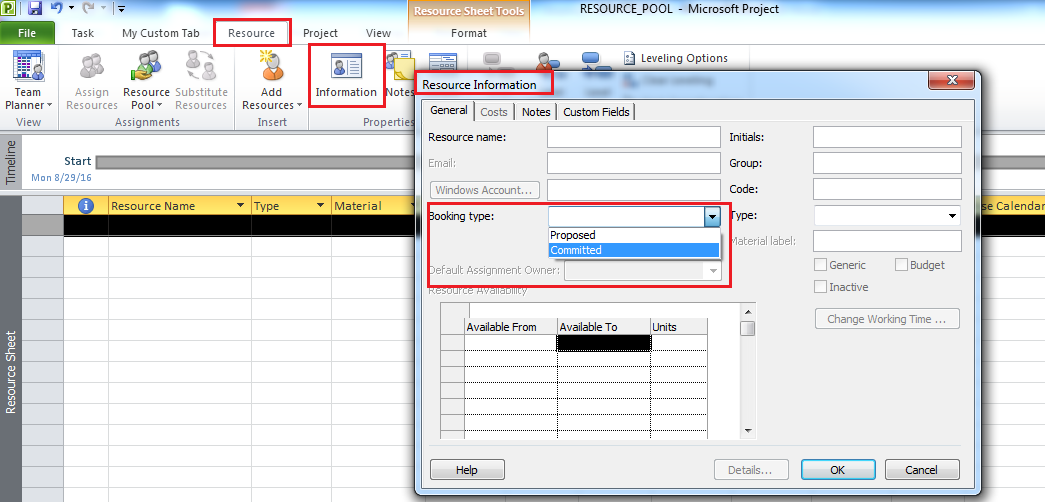
Task: Click the Group input field
Action: (887, 163)
